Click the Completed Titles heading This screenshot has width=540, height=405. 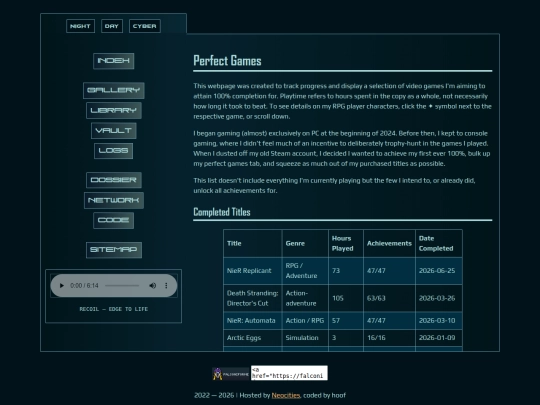222,212
